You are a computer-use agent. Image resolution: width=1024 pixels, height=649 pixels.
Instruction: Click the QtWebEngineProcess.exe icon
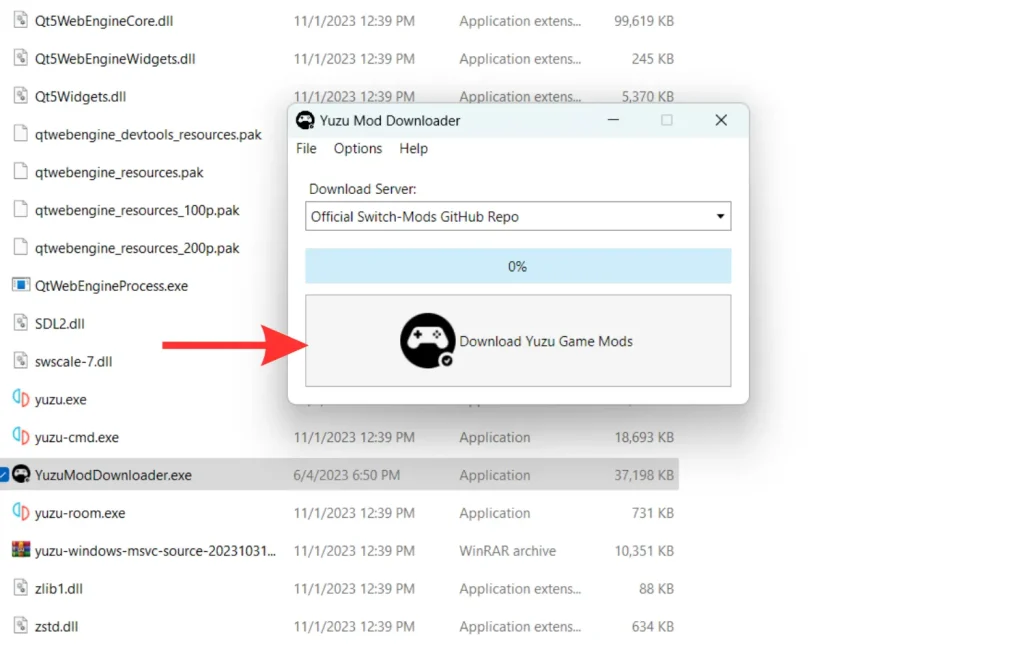coord(21,285)
